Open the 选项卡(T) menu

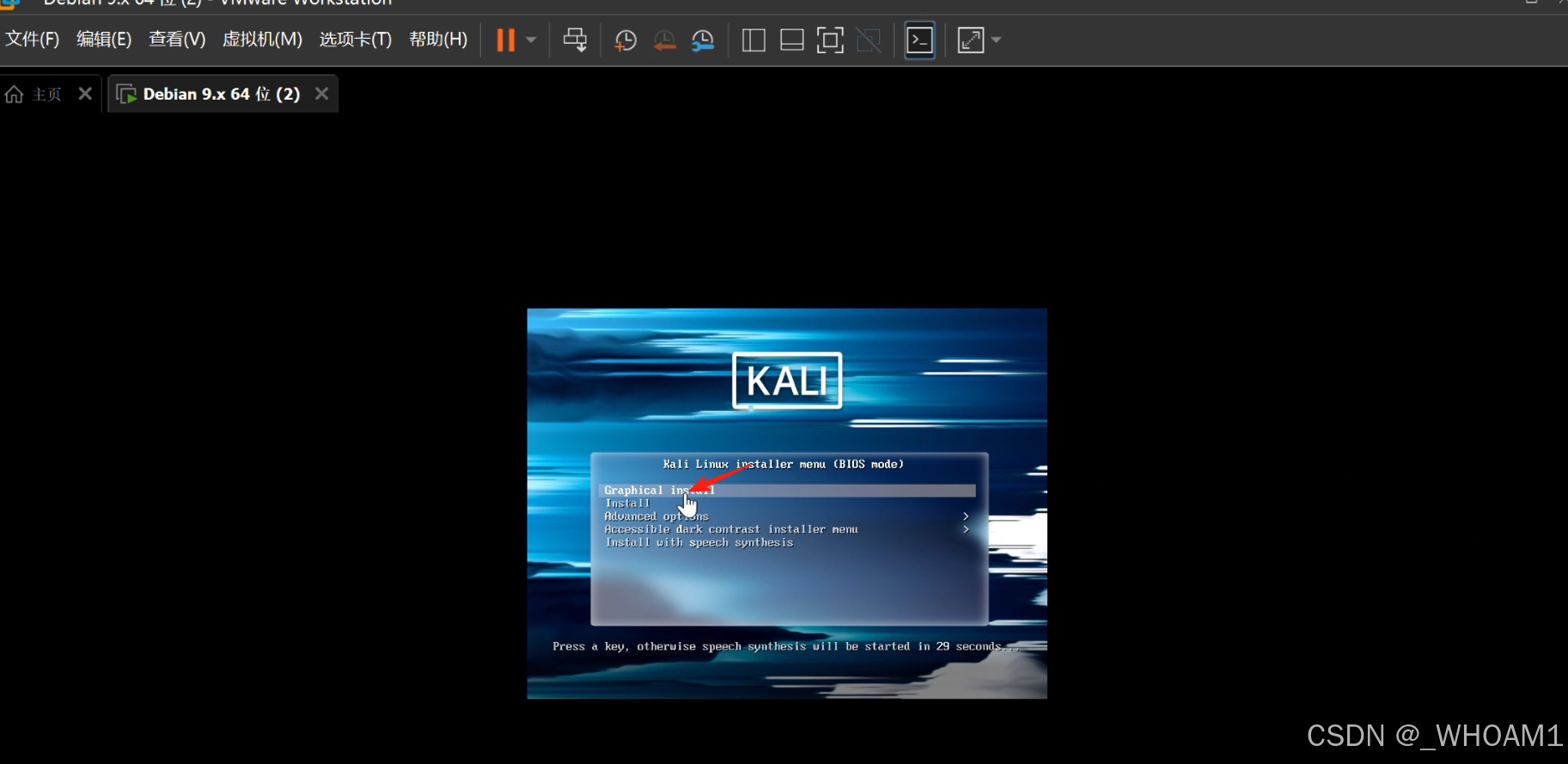pyautogui.click(x=356, y=40)
